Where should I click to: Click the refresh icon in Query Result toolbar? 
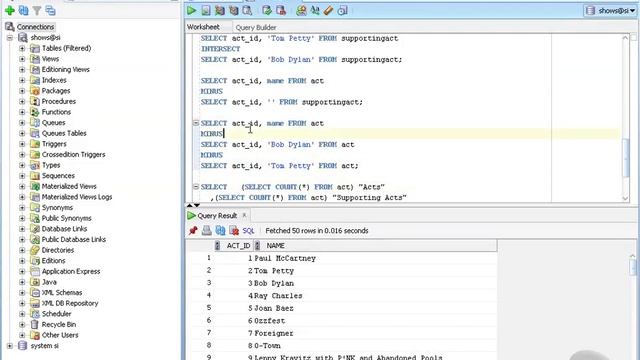click(x=220, y=231)
